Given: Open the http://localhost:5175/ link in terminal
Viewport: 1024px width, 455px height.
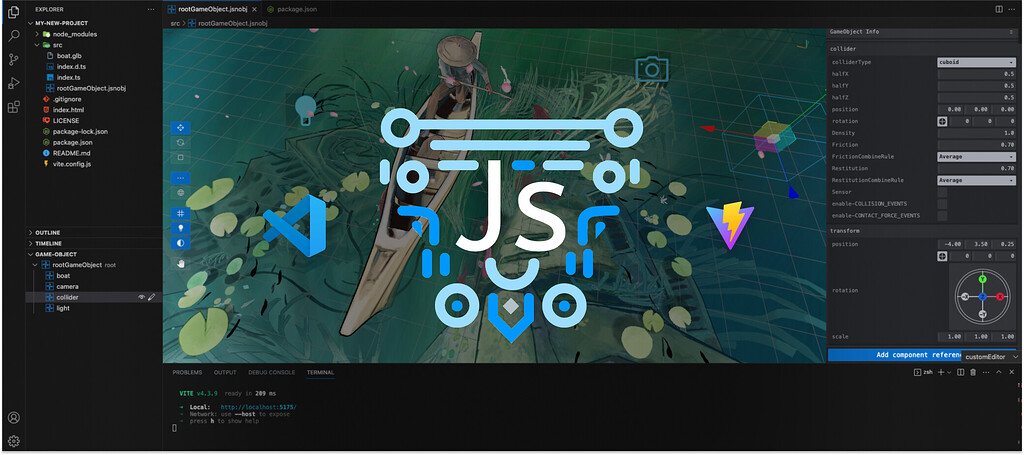Looking at the screenshot, I should pyautogui.click(x=259, y=407).
